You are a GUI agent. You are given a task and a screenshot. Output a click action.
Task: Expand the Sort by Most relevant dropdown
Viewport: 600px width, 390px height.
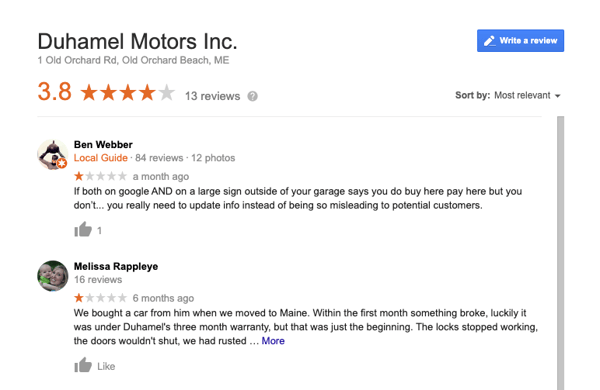[x=507, y=95]
